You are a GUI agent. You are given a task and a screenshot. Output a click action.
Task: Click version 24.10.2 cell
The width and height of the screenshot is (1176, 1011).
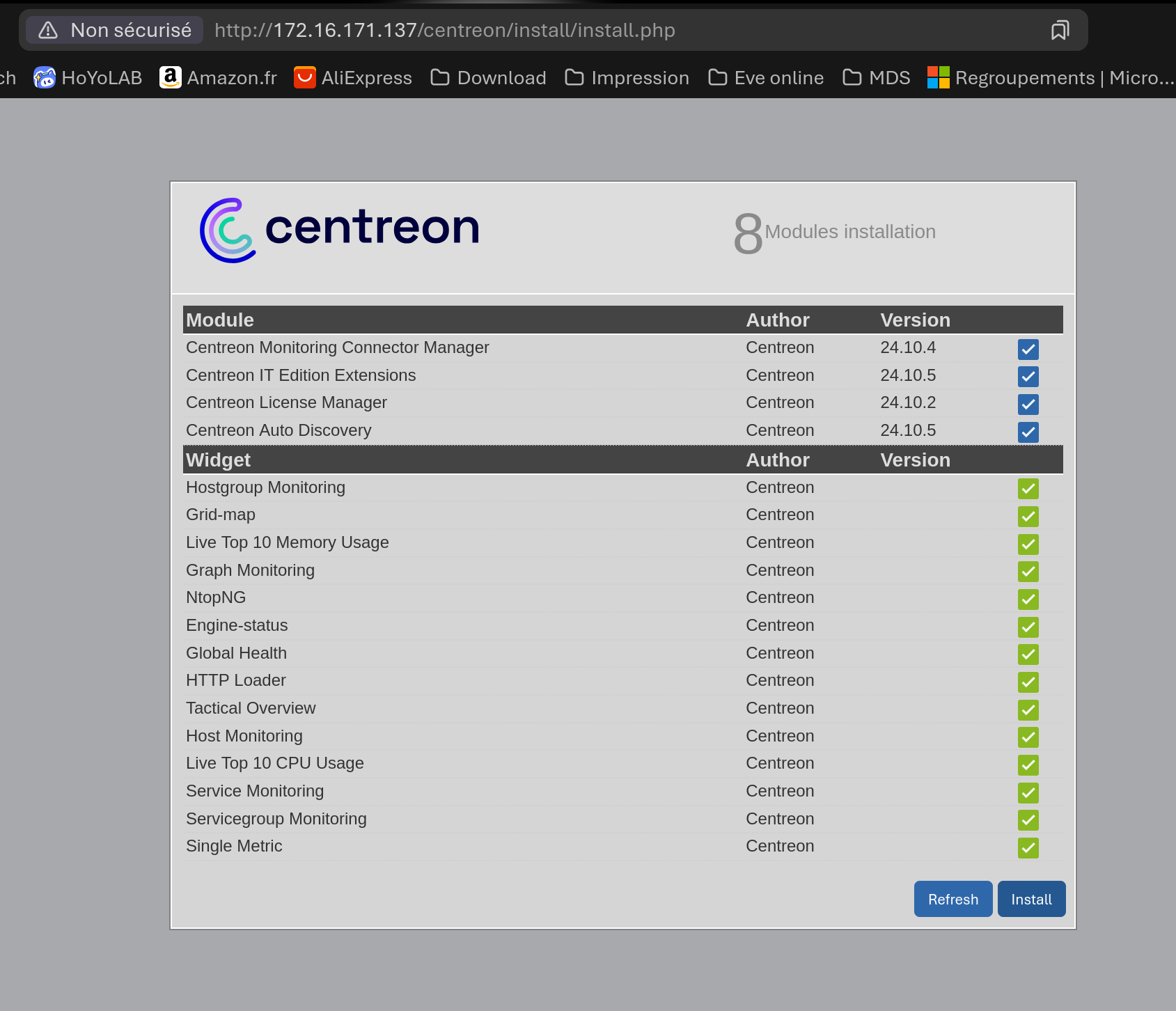(x=908, y=402)
